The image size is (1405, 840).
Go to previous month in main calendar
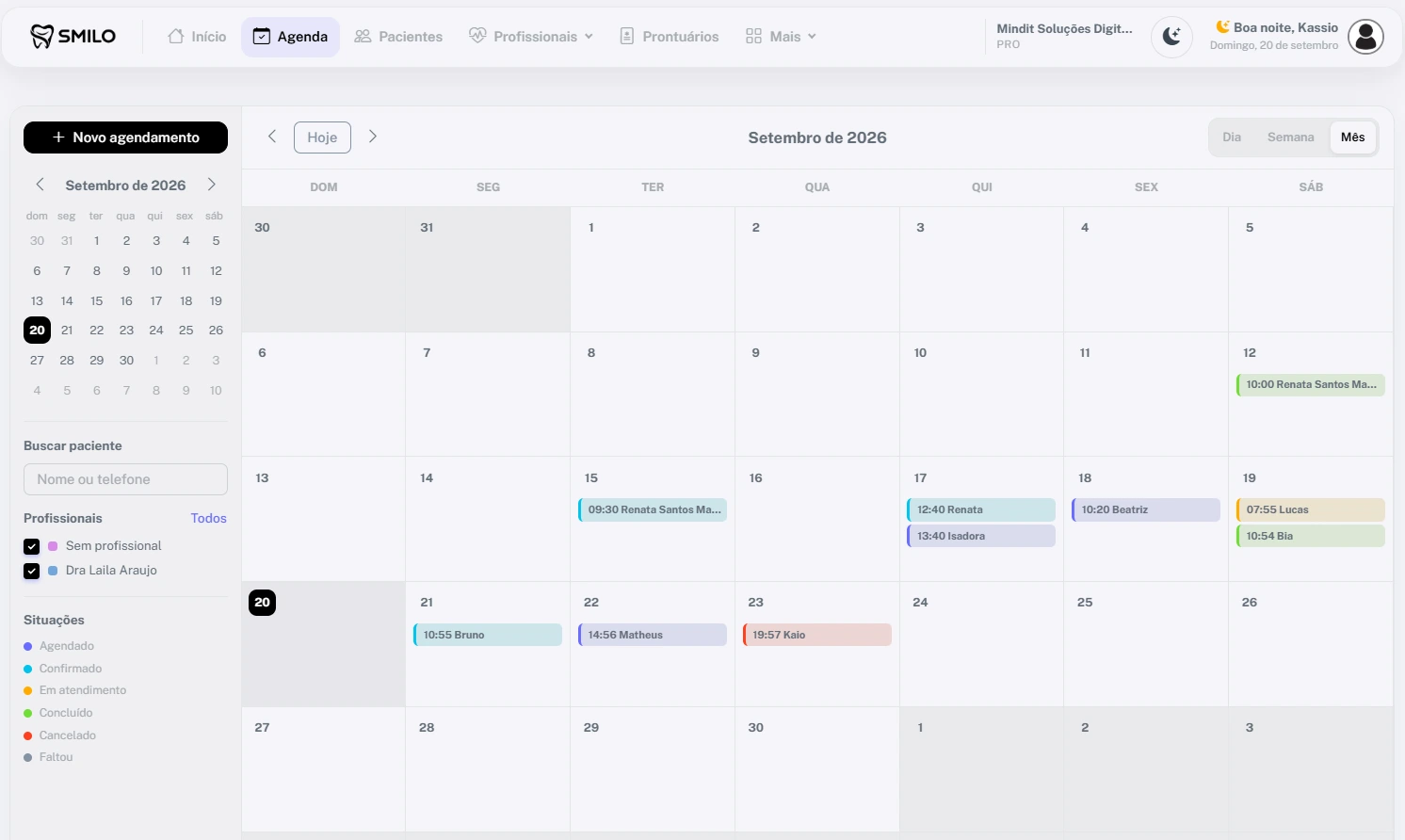[272, 137]
